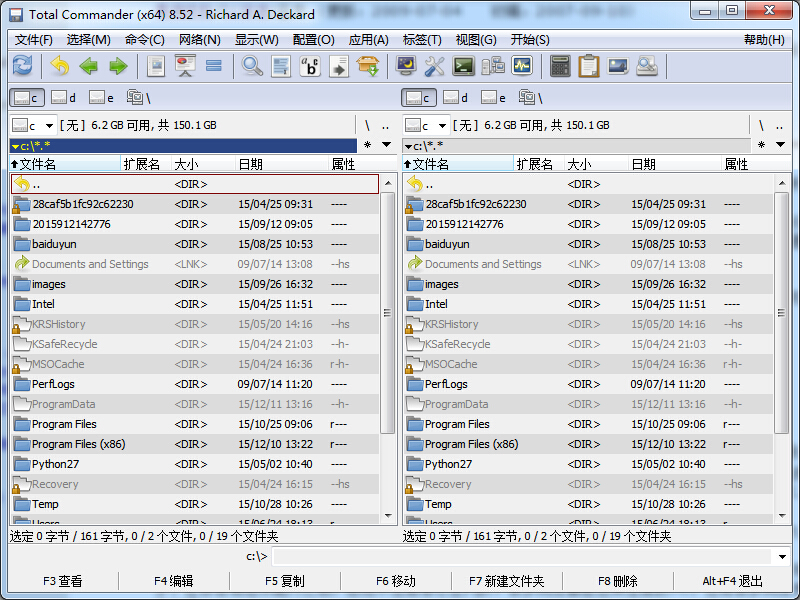Open the wrench-and-screwdriver settings toolbar icon
This screenshot has height=600, width=800.
(434, 65)
